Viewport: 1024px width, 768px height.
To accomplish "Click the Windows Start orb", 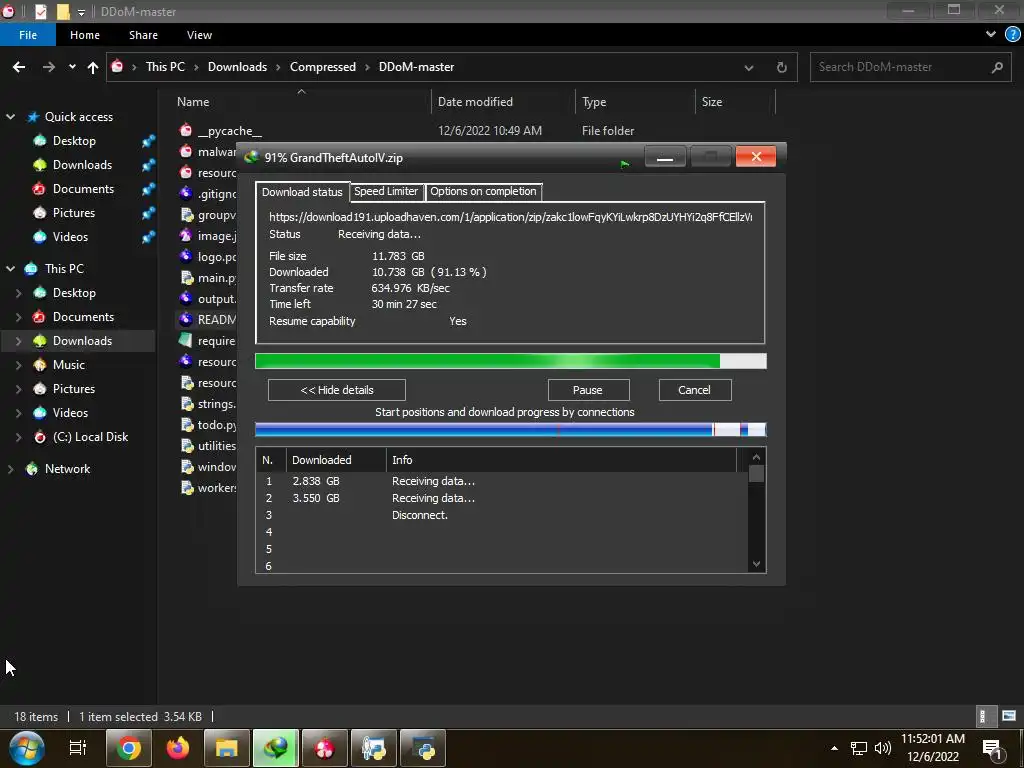I will [x=27, y=748].
